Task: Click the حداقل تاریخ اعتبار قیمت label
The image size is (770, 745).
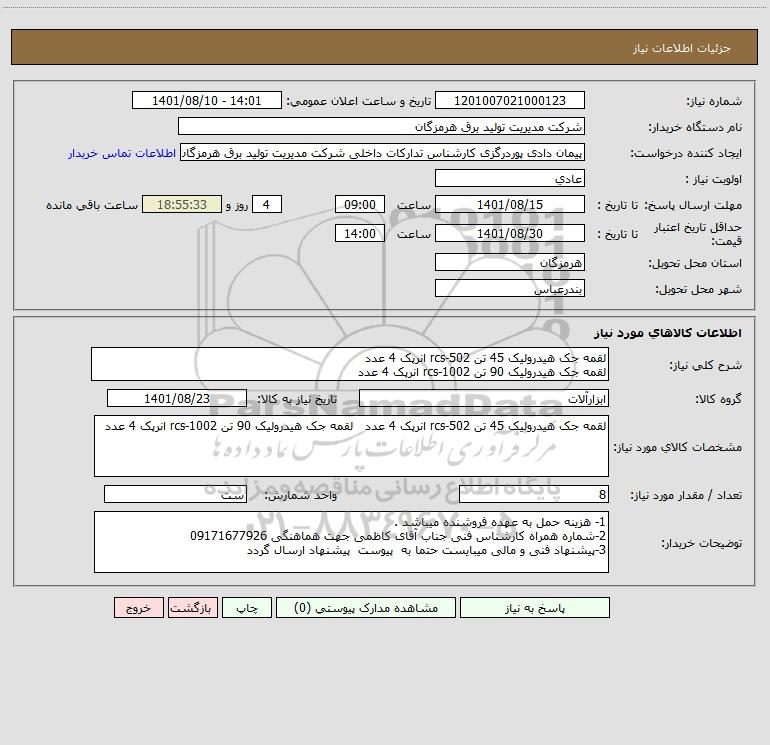Action: click(x=697, y=234)
